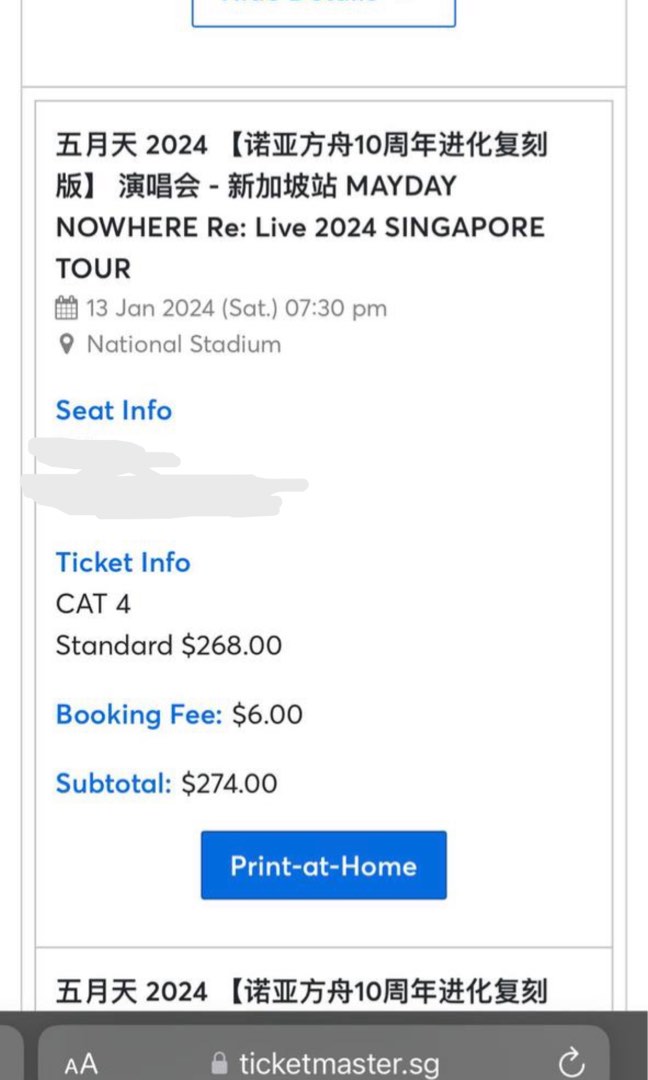Toggle visibility of Seat Info details
This screenshot has width=648, height=1080.
pyautogui.click(x=113, y=411)
